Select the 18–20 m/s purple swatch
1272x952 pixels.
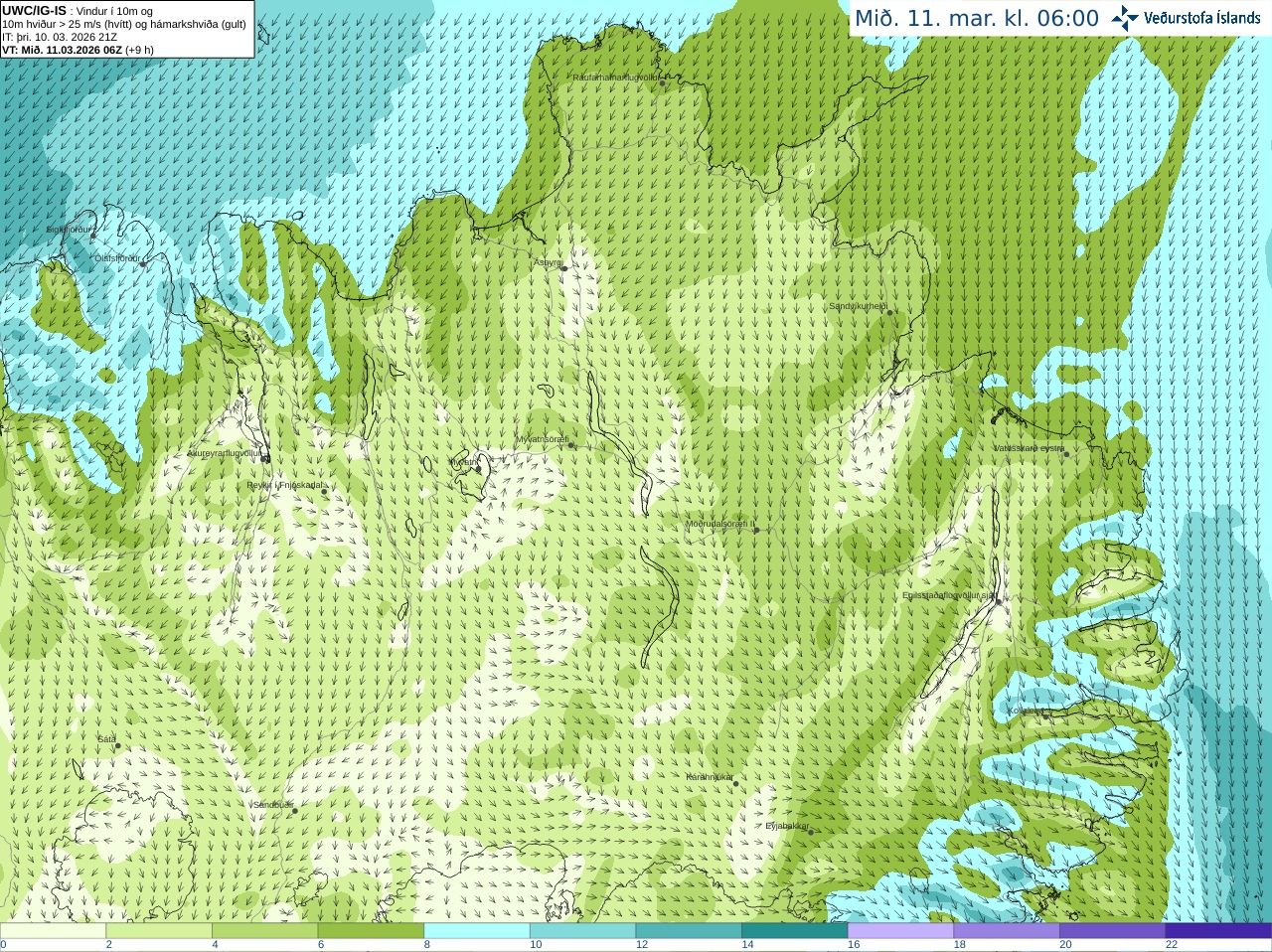pyautogui.click(x=1007, y=931)
